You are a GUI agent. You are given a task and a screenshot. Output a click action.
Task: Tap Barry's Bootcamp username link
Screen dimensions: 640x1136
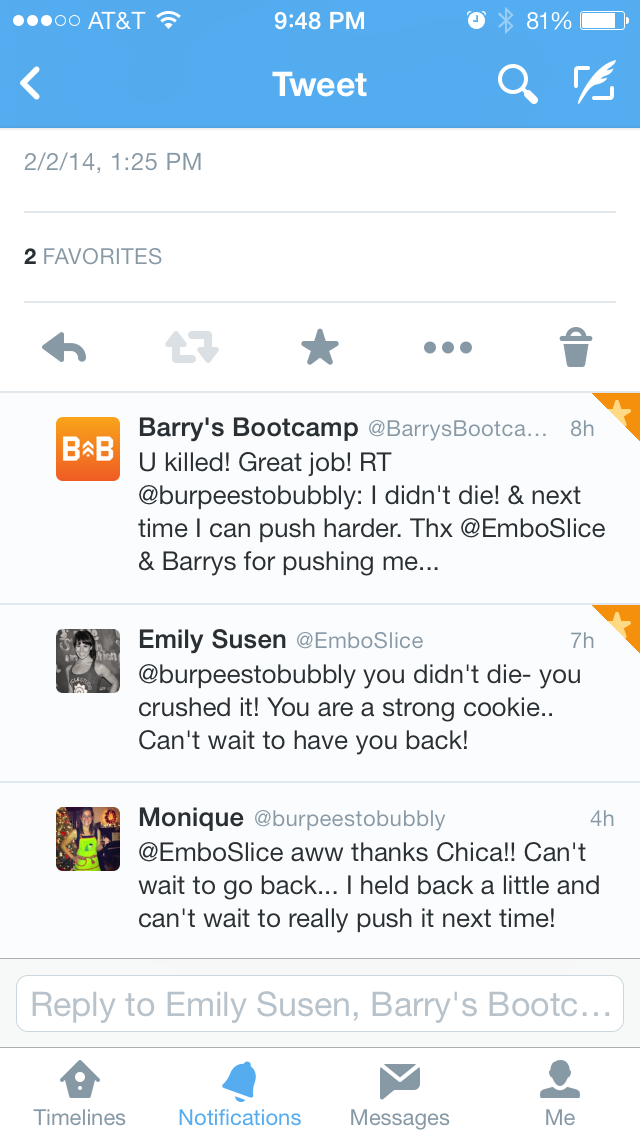pos(248,428)
